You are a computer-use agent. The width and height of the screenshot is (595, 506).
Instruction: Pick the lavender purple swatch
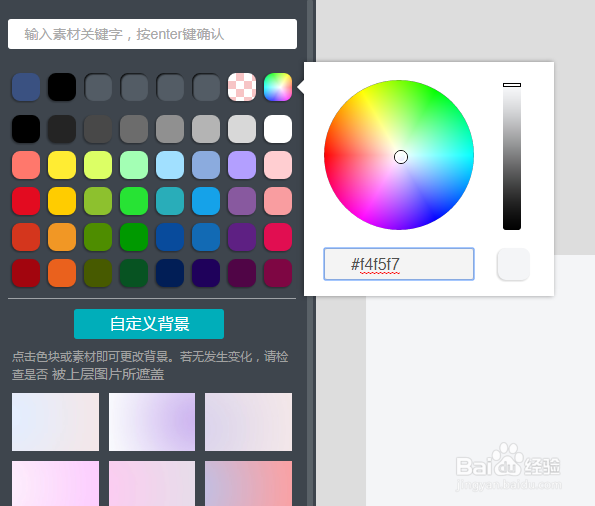coord(242,165)
